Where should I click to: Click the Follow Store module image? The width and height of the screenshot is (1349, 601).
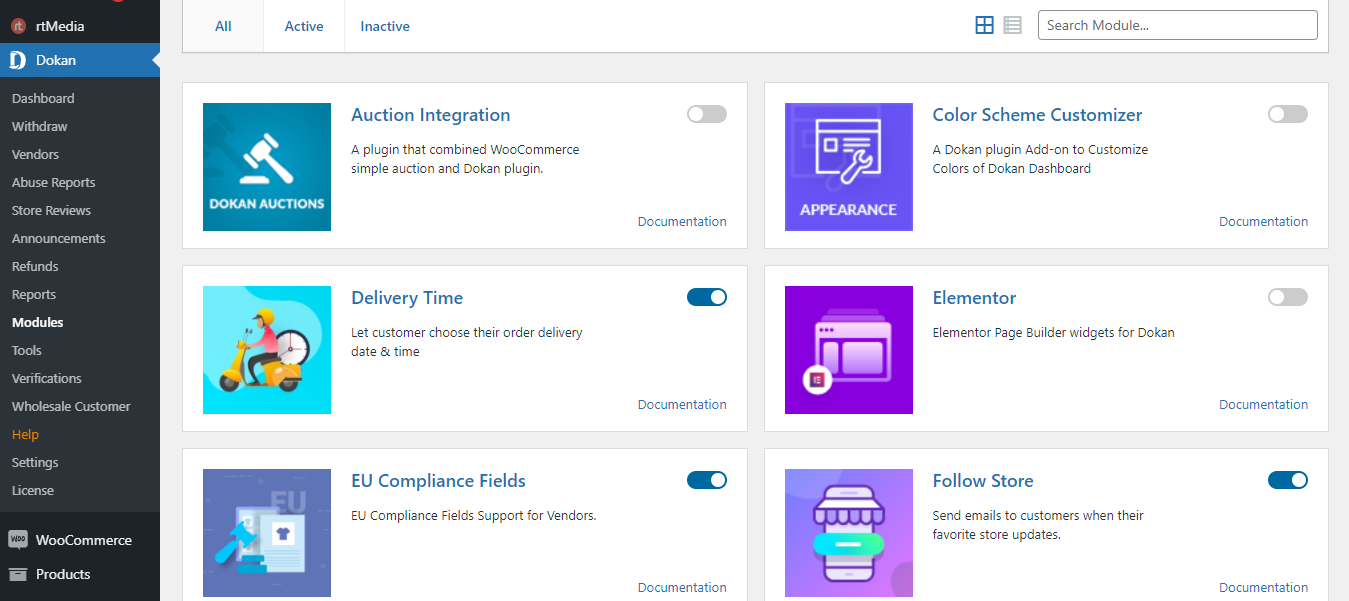coord(848,533)
